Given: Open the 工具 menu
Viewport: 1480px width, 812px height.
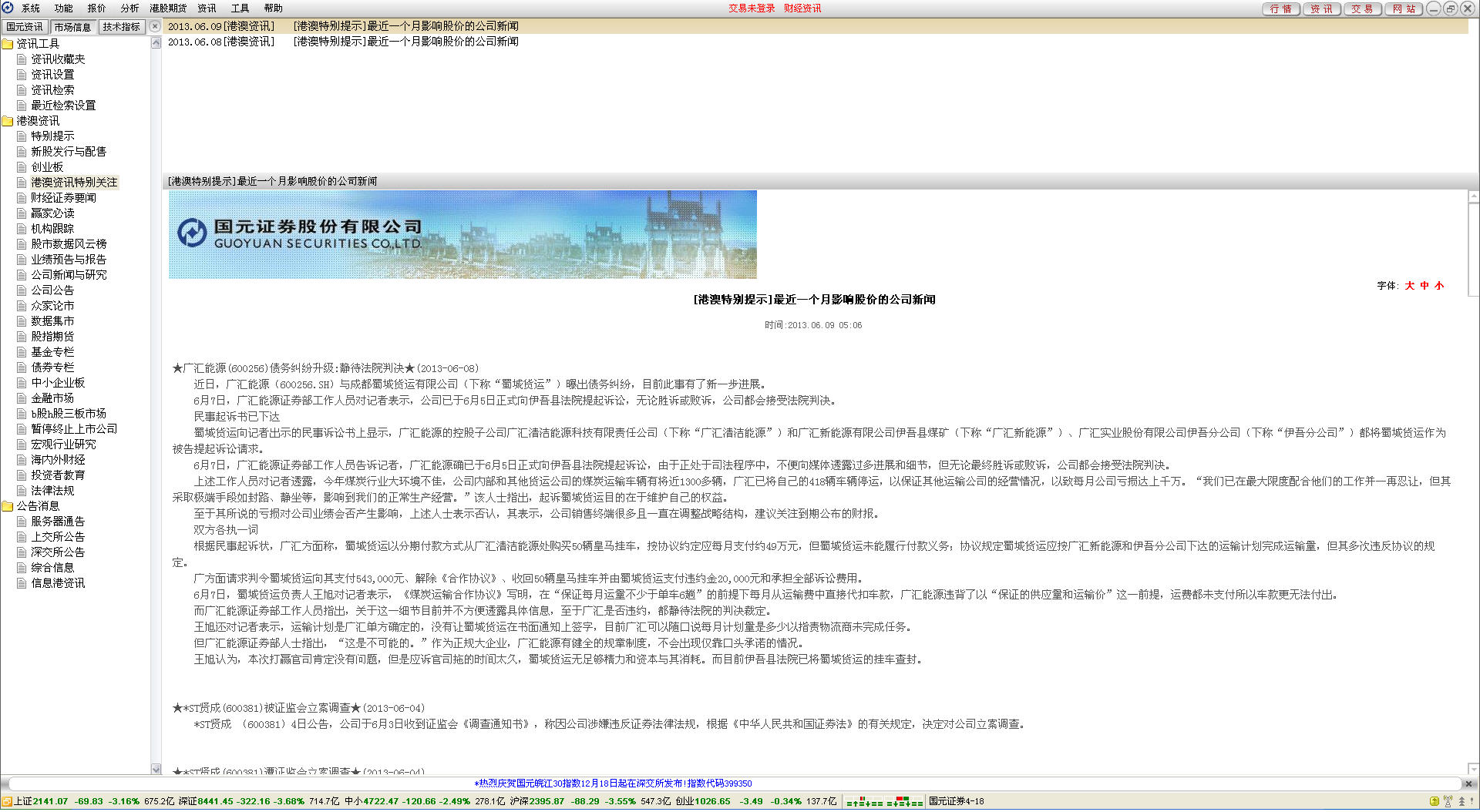Looking at the screenshot, I should [x=240, y=8].
